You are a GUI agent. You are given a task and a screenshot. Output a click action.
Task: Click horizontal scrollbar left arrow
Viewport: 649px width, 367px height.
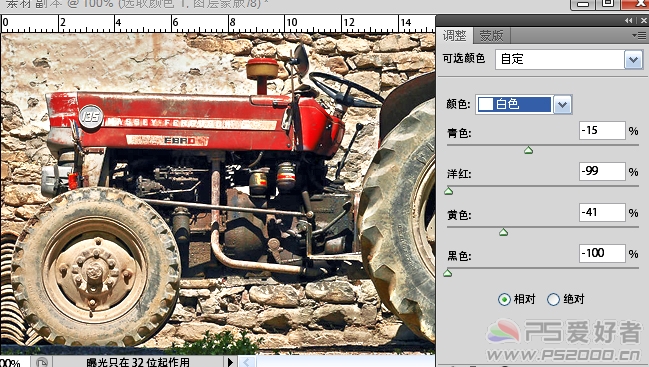pos(246,362)
